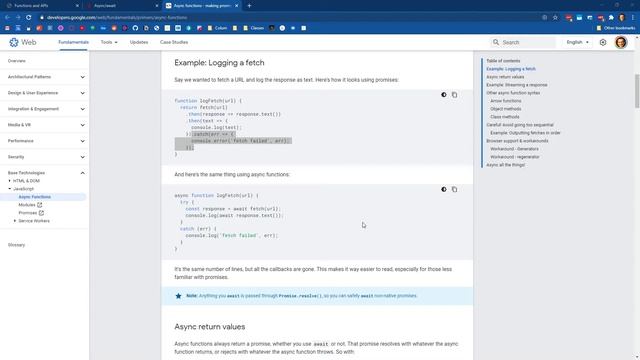The height and width of the screenshot is (360, 640).
Task: Open the Colum bookmark folder
Action: [218, 28]
